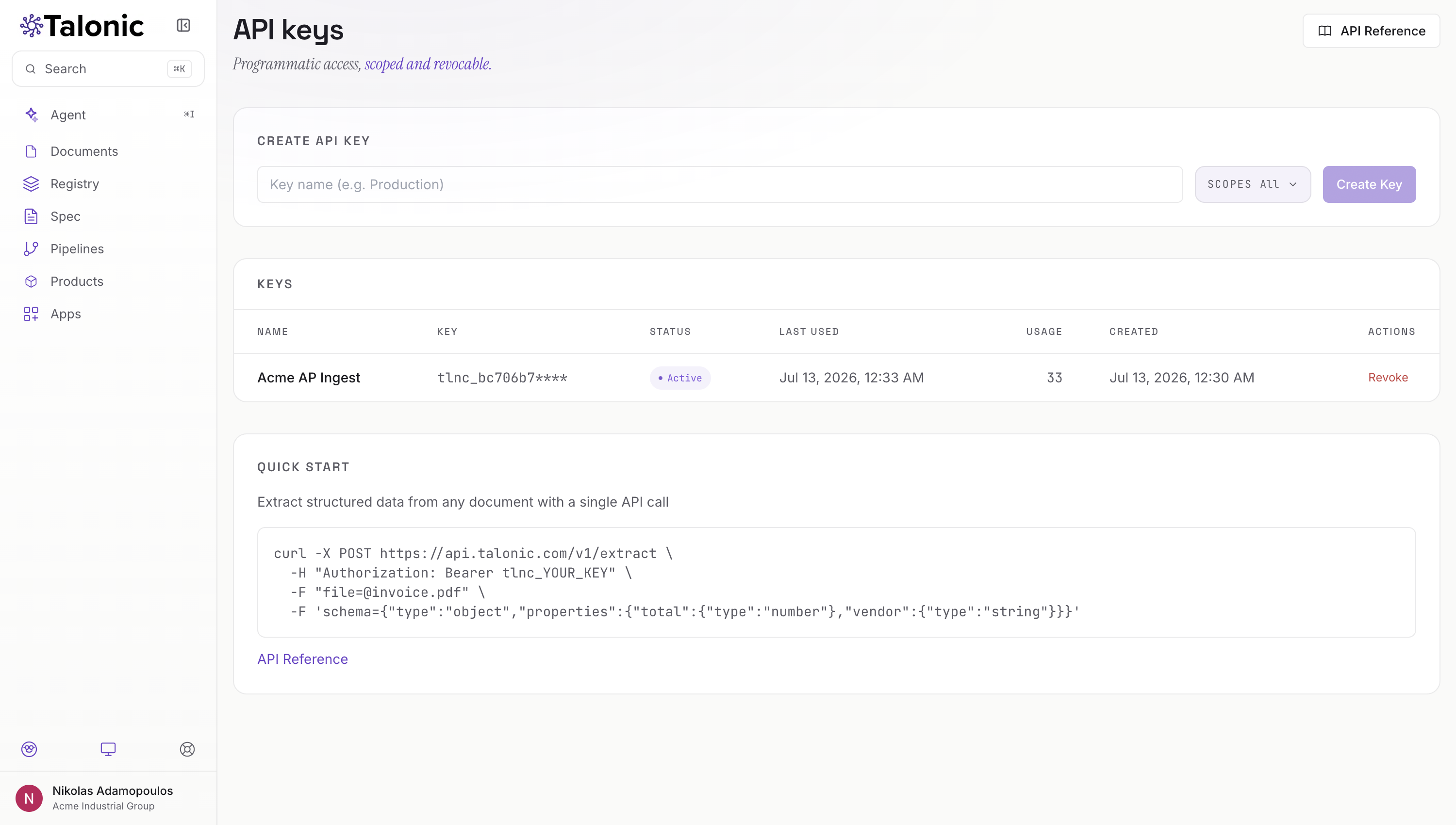Follow the API Reference link under Quick Start
The width and height of the screenshot is (1456, 825).
pos(302,659)
